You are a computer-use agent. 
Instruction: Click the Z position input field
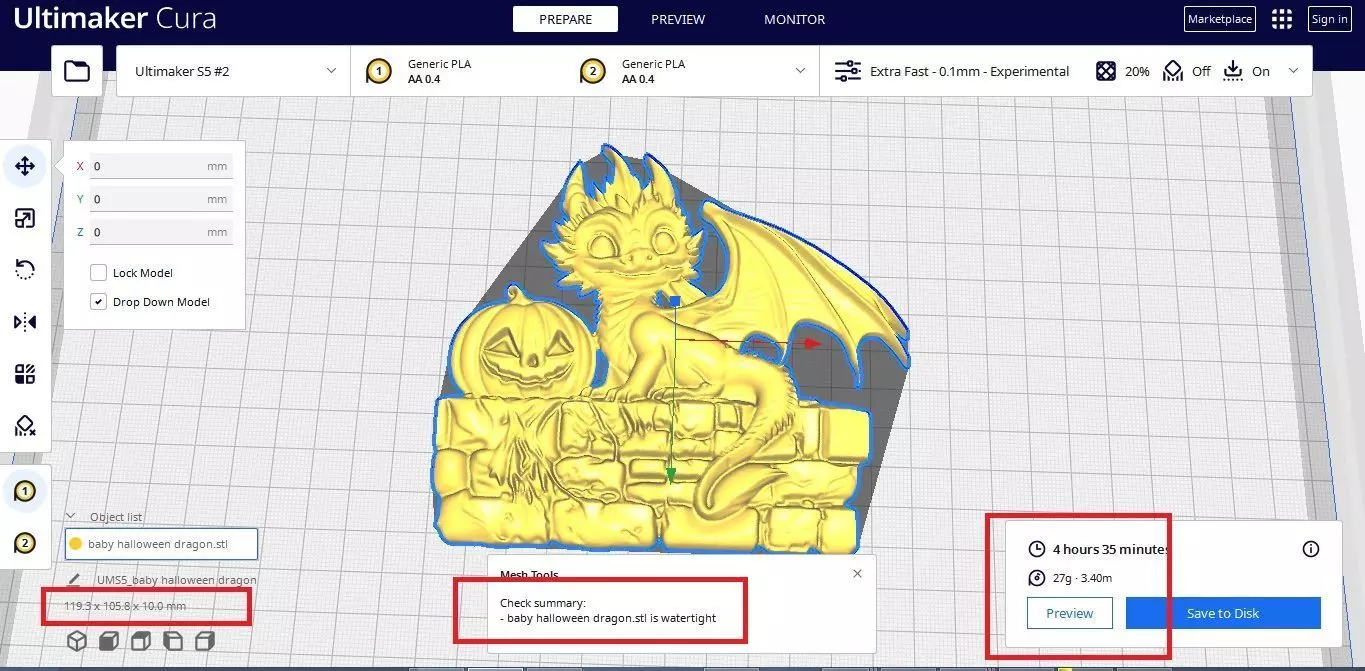point(161,232)
